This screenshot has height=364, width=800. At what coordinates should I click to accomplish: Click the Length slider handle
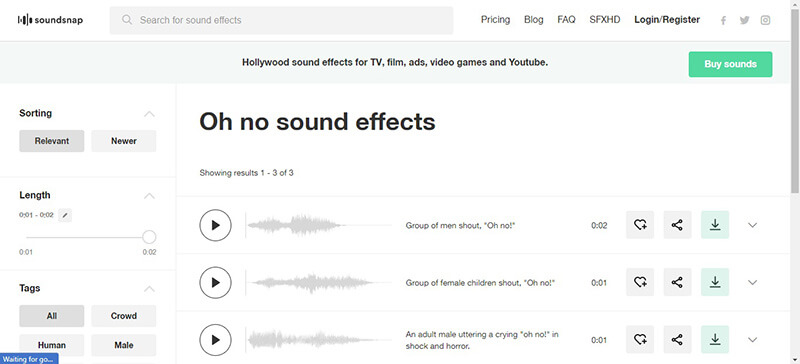[149, 237]
